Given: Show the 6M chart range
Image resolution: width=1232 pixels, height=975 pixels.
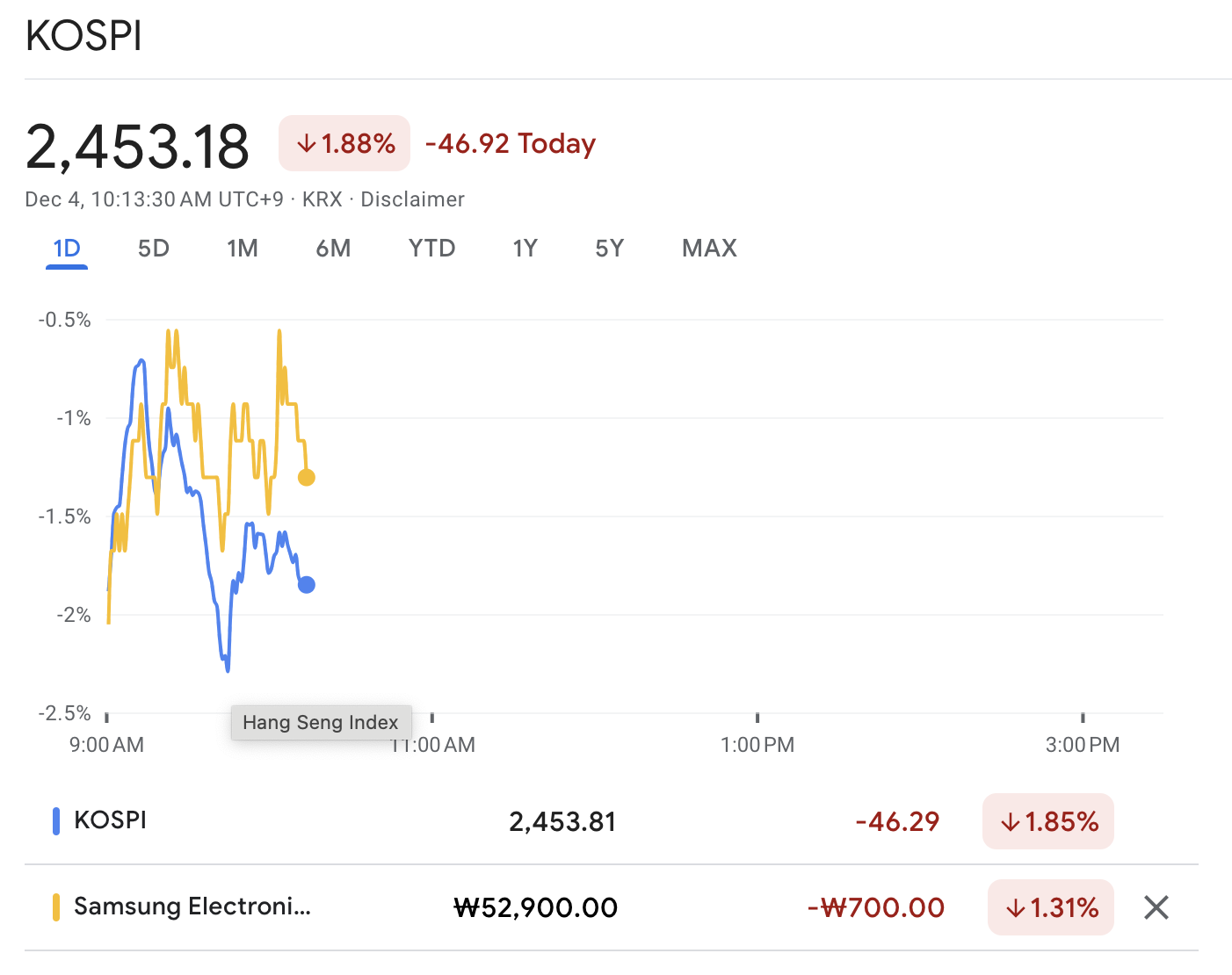Looking at the screenshot, I should pos(333,249).
